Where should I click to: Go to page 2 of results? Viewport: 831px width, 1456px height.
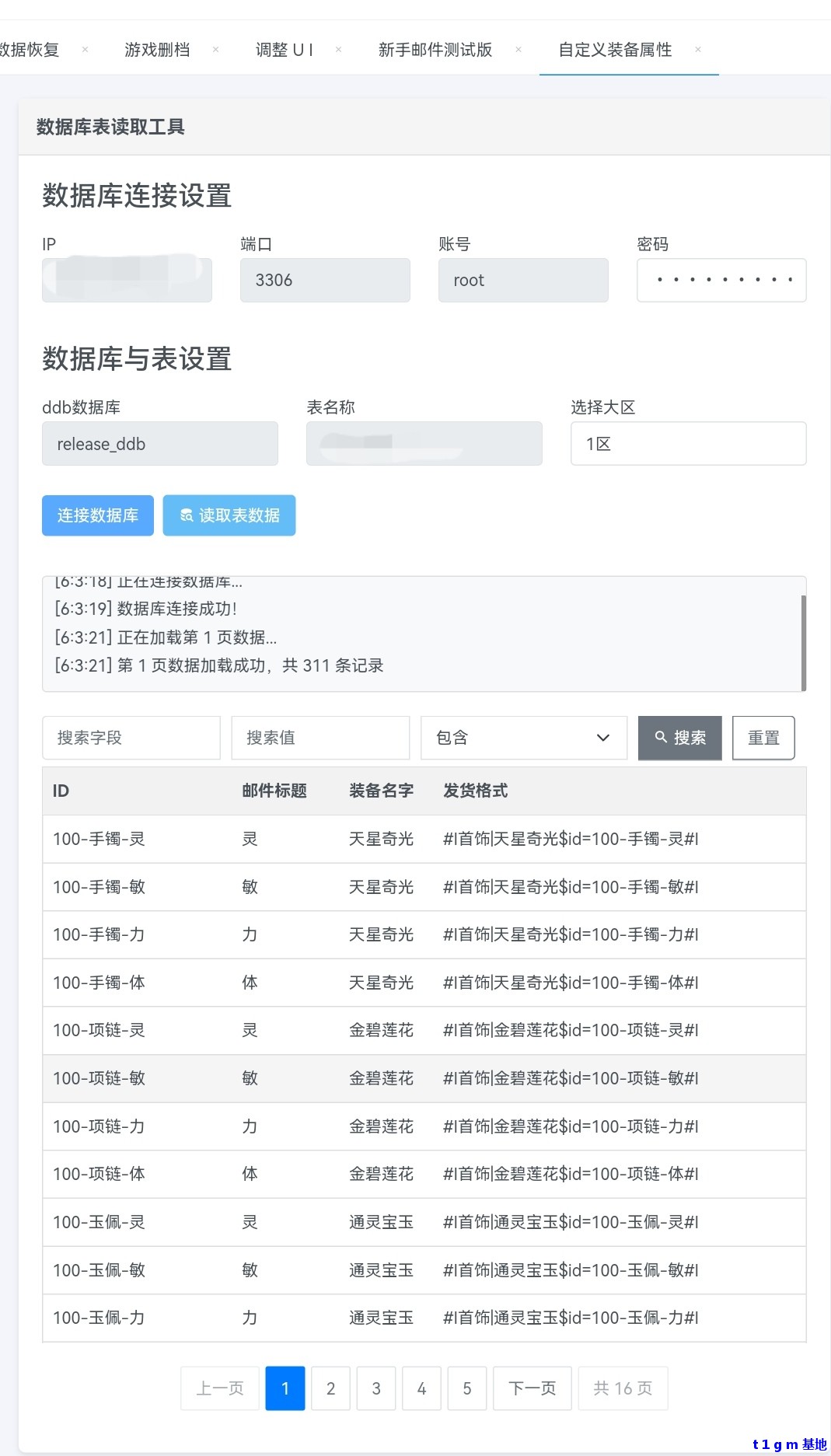click(330, 1388)
